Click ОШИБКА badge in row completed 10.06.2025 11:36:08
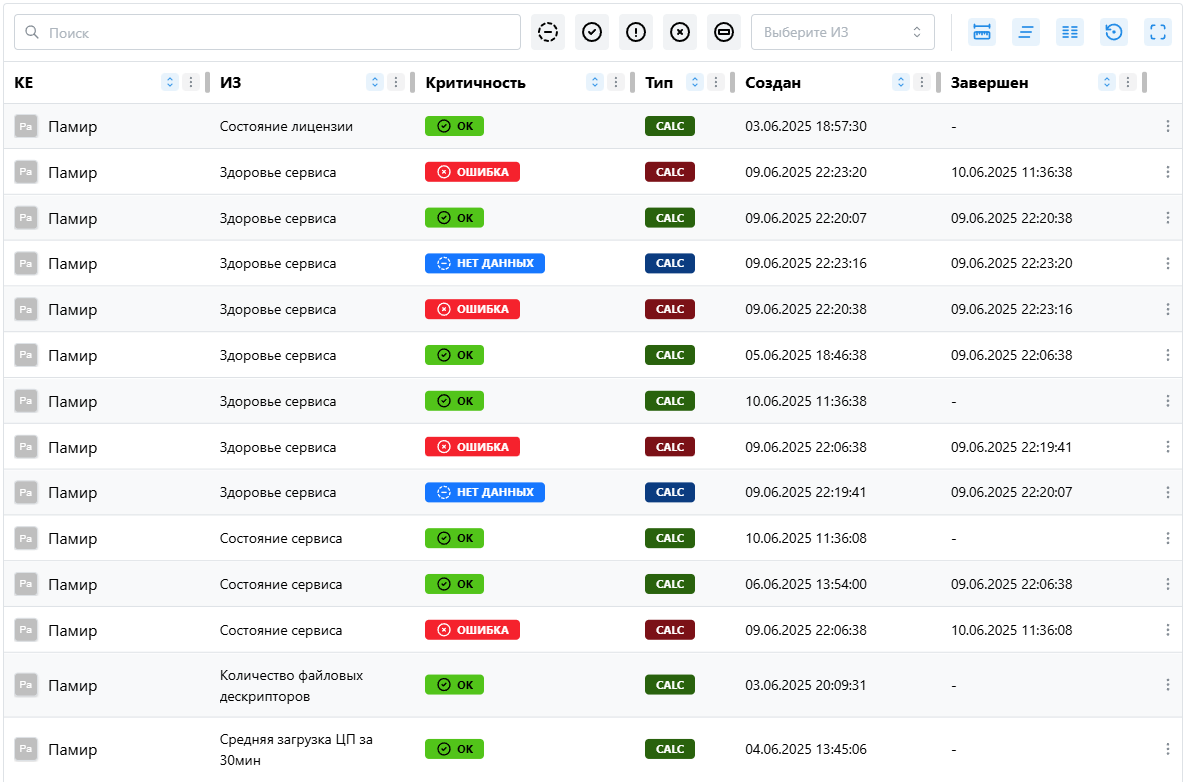 click(472, 630)
